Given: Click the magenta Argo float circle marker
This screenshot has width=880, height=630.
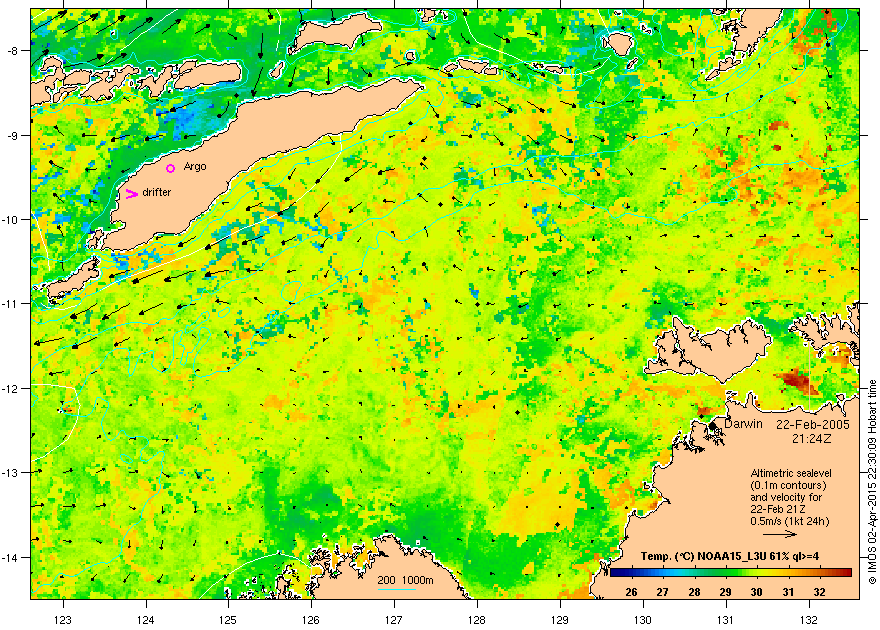Looking at the screenshot, I should tap(171, 168).
